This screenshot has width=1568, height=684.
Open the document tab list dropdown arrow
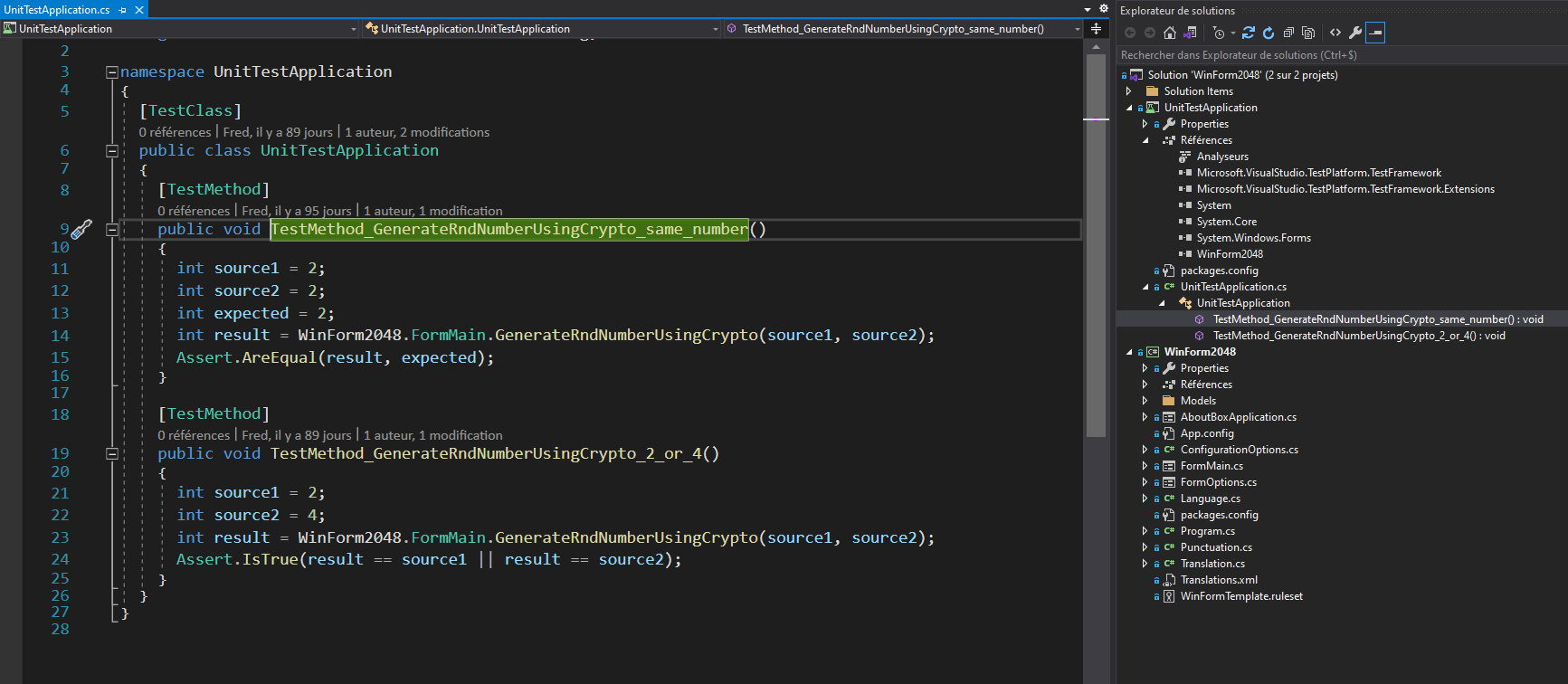pyautogui.click(x=1088, y=9)
